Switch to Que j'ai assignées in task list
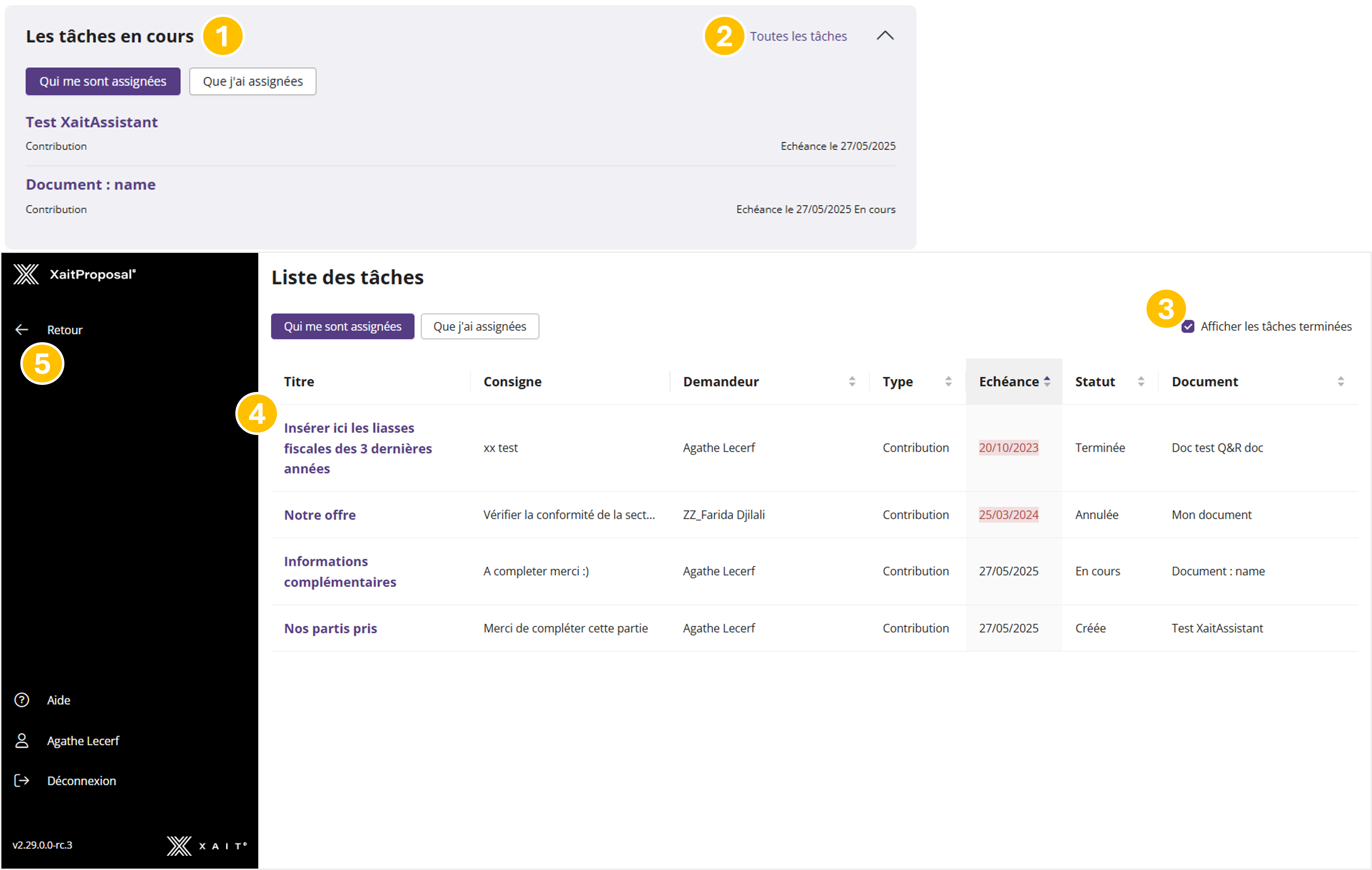 [x=480, y=326]
